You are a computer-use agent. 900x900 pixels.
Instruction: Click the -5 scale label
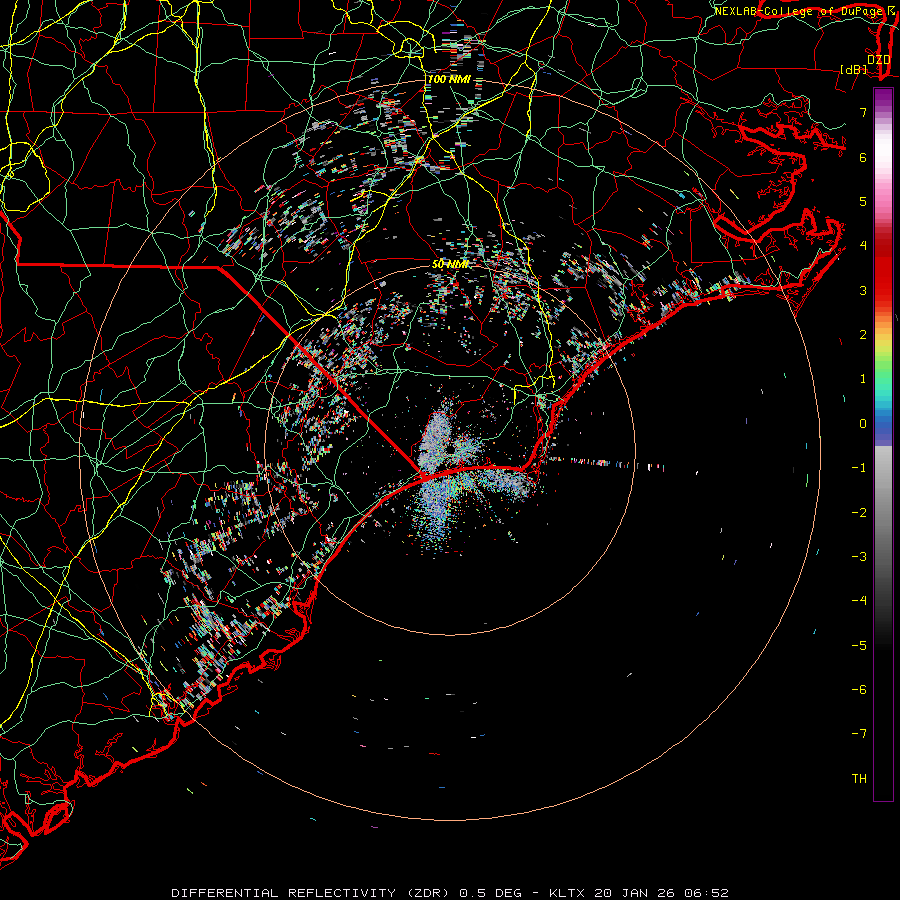859,646
